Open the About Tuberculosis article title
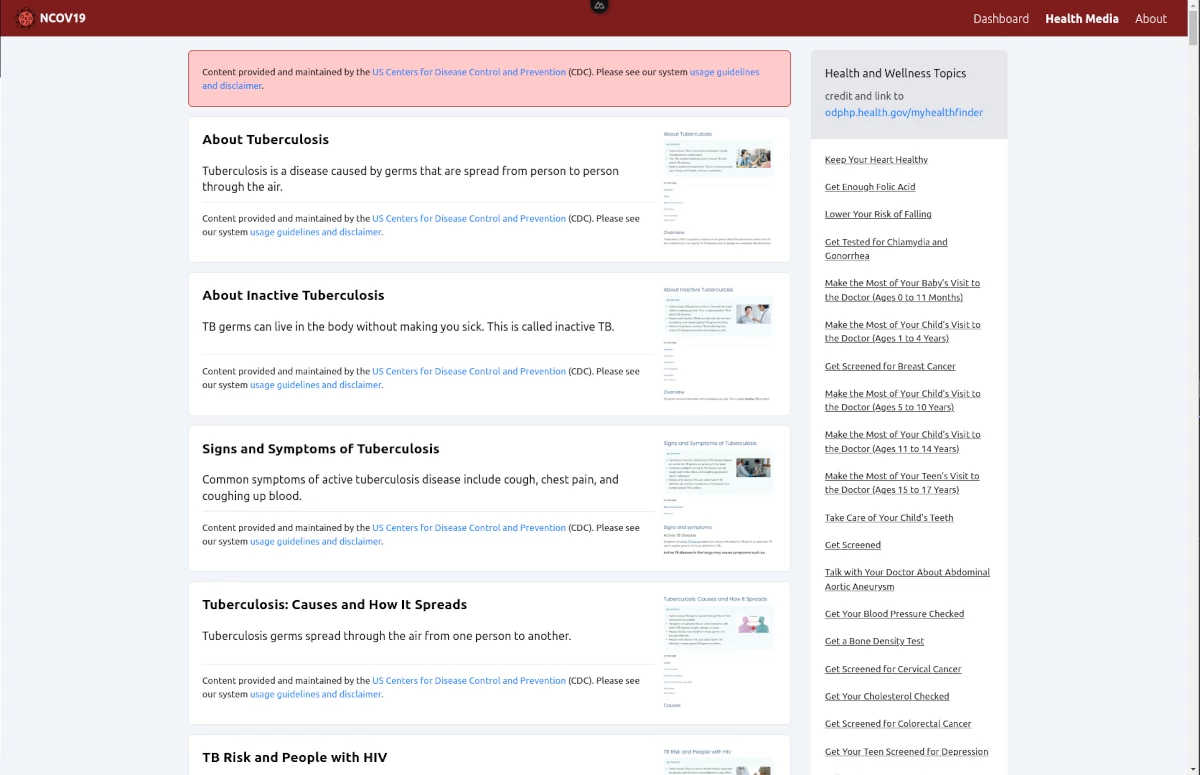 (265, 139)
